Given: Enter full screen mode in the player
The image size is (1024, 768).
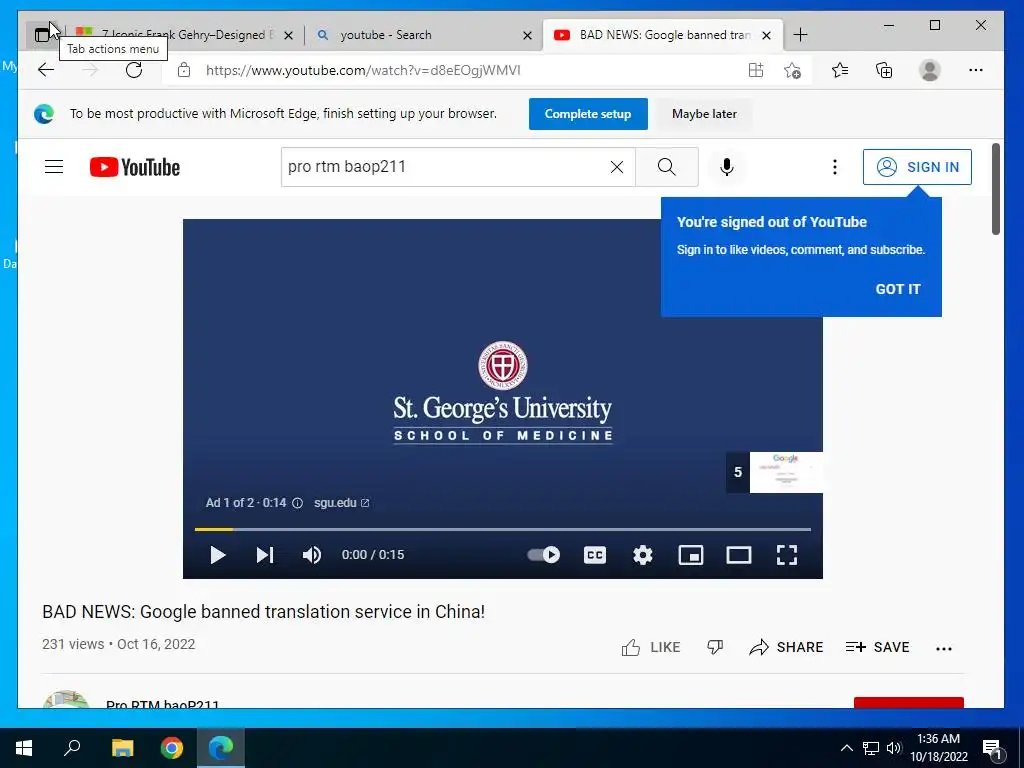Looking at the screenshot, I should 787,555.
